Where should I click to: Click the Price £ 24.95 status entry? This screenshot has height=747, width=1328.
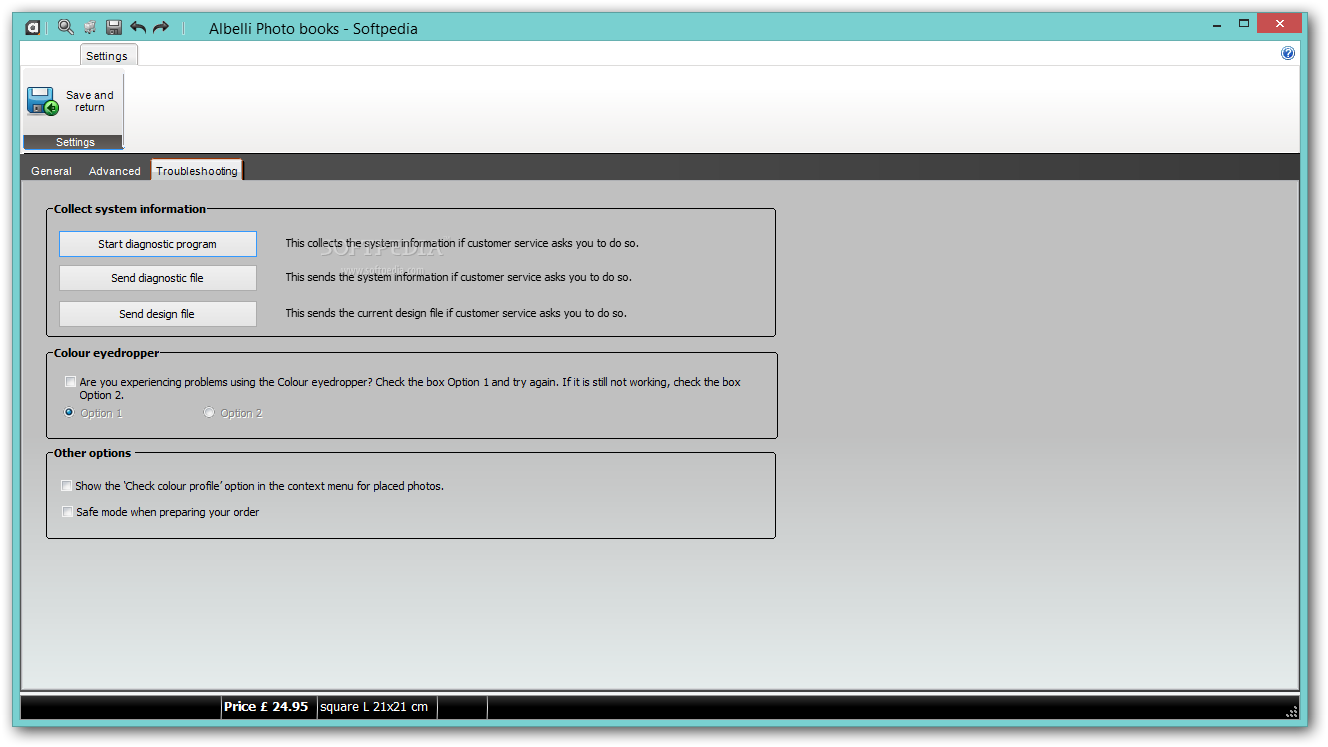click(x=266, y=707)
